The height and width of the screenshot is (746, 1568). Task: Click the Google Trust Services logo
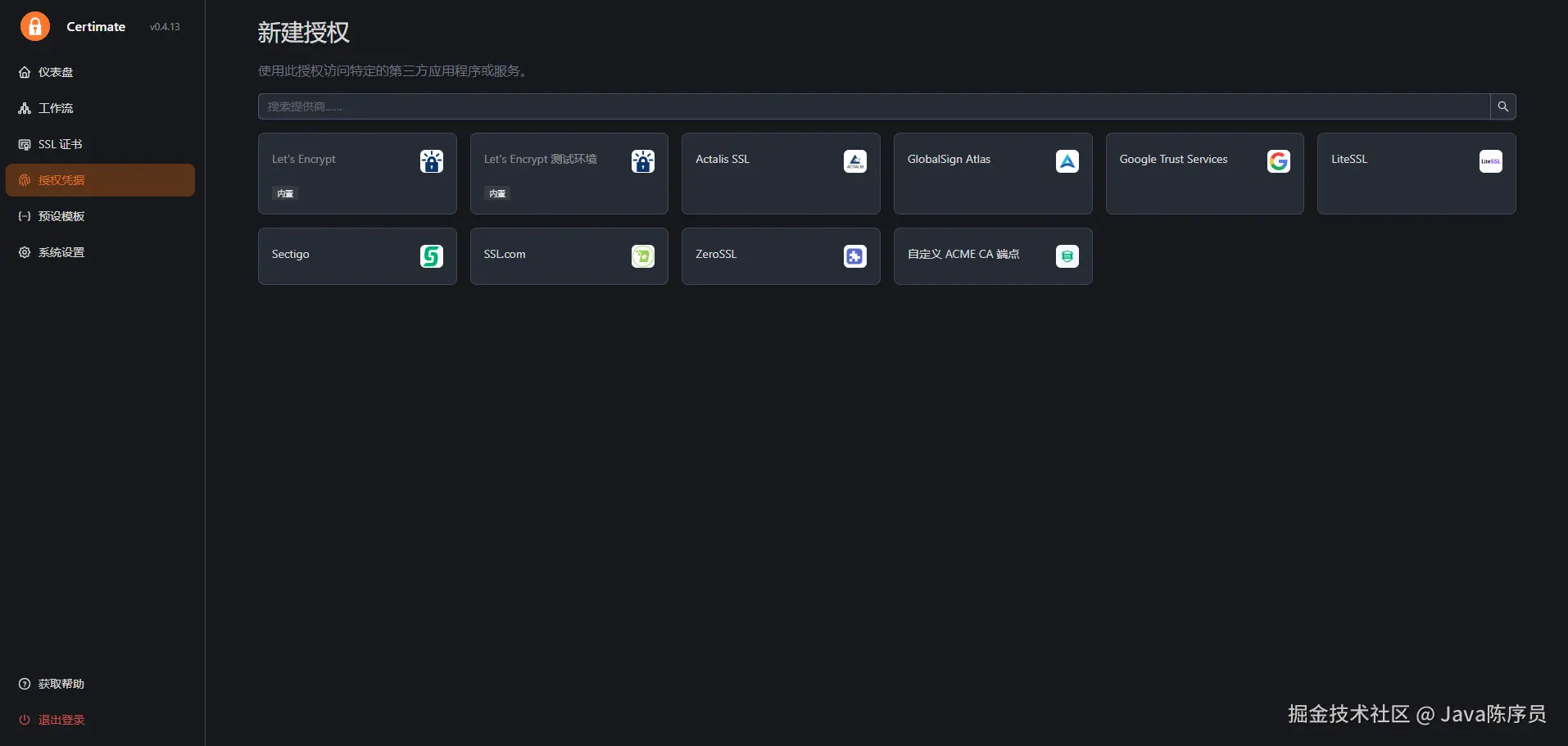coord(1279,161)
